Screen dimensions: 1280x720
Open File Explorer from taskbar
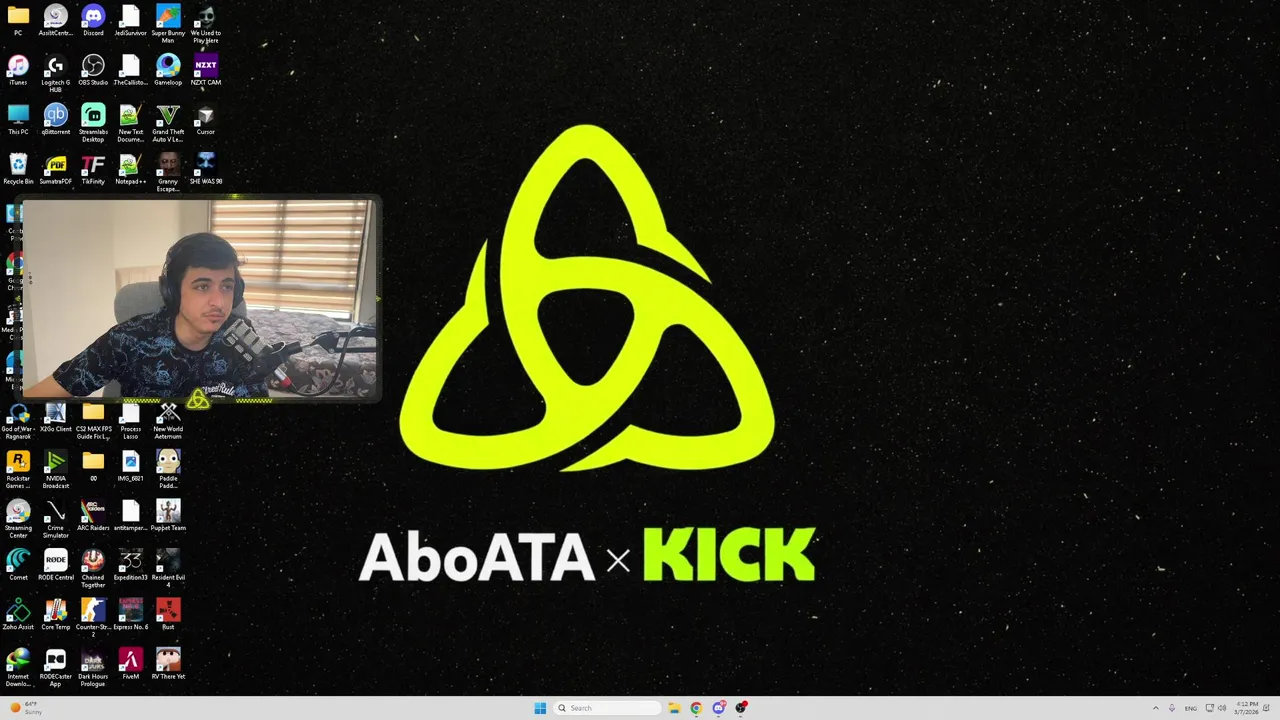[674, 708]
